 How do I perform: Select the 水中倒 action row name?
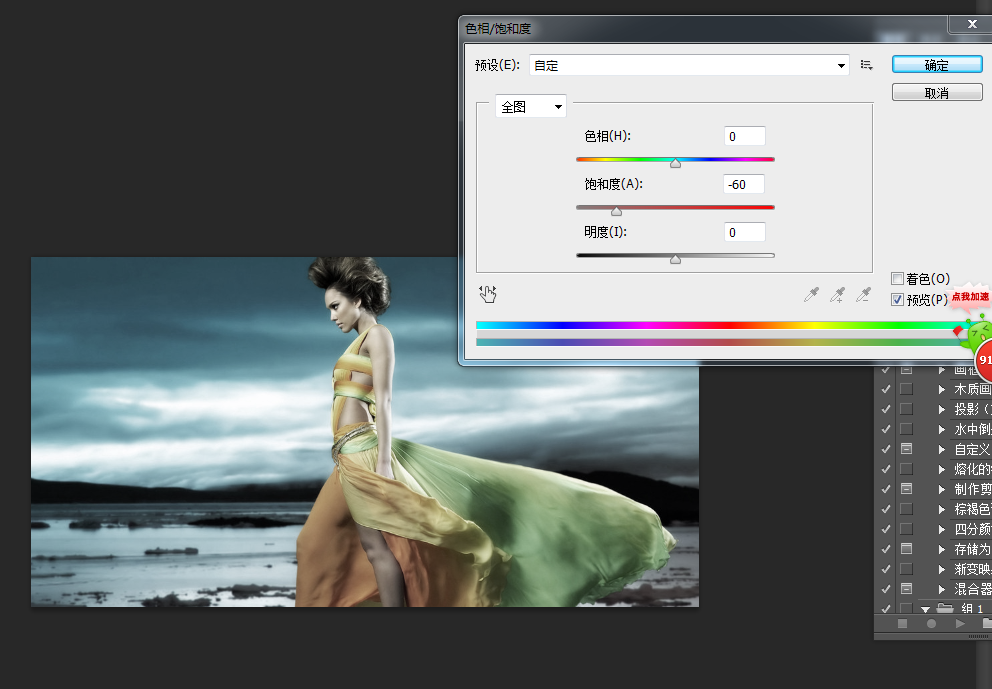pyautogui.click(x=972, y=429)
